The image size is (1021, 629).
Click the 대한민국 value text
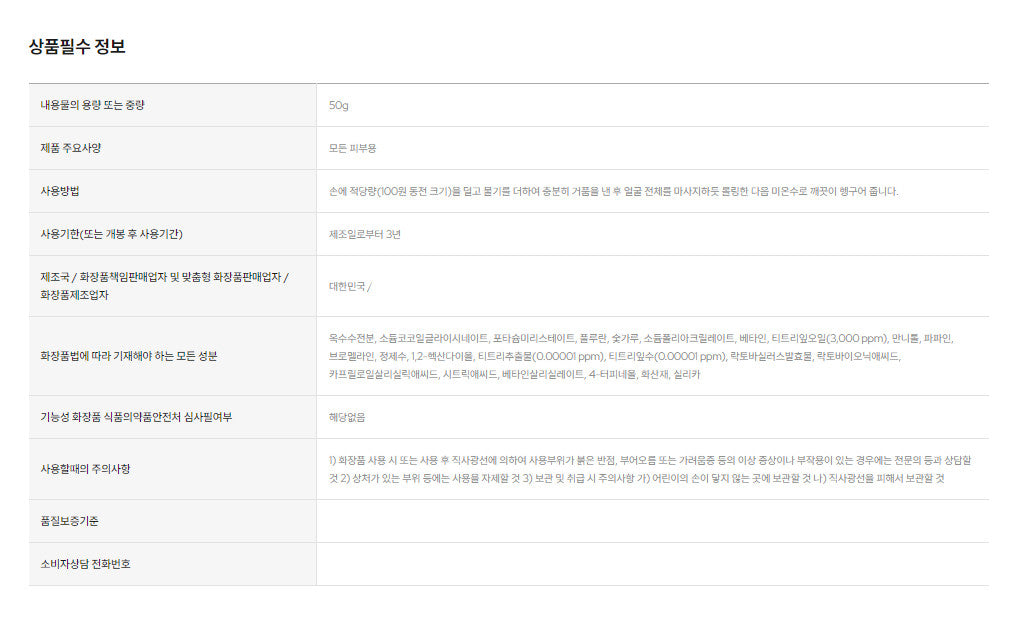(350, 286)
